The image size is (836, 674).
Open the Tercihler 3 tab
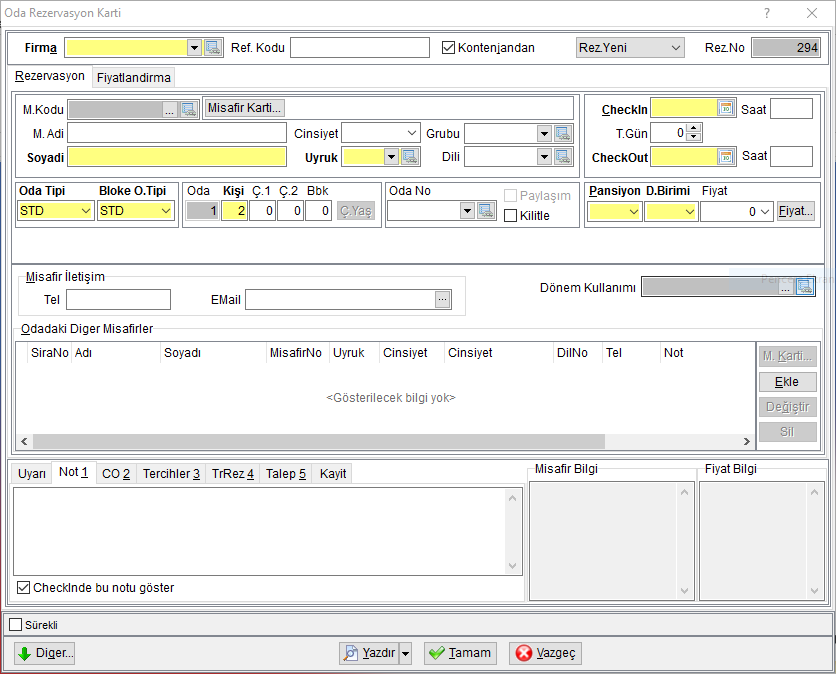(x=171, y=474)
